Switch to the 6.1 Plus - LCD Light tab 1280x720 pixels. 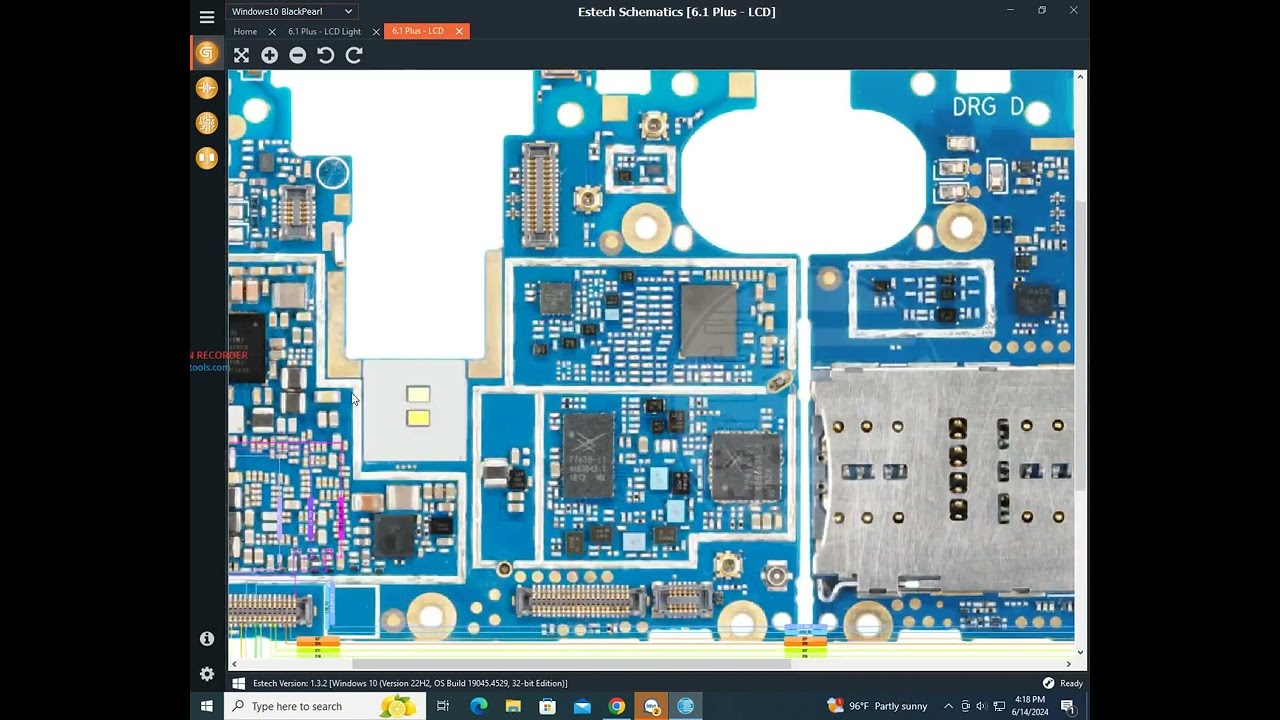pos(324,31)
